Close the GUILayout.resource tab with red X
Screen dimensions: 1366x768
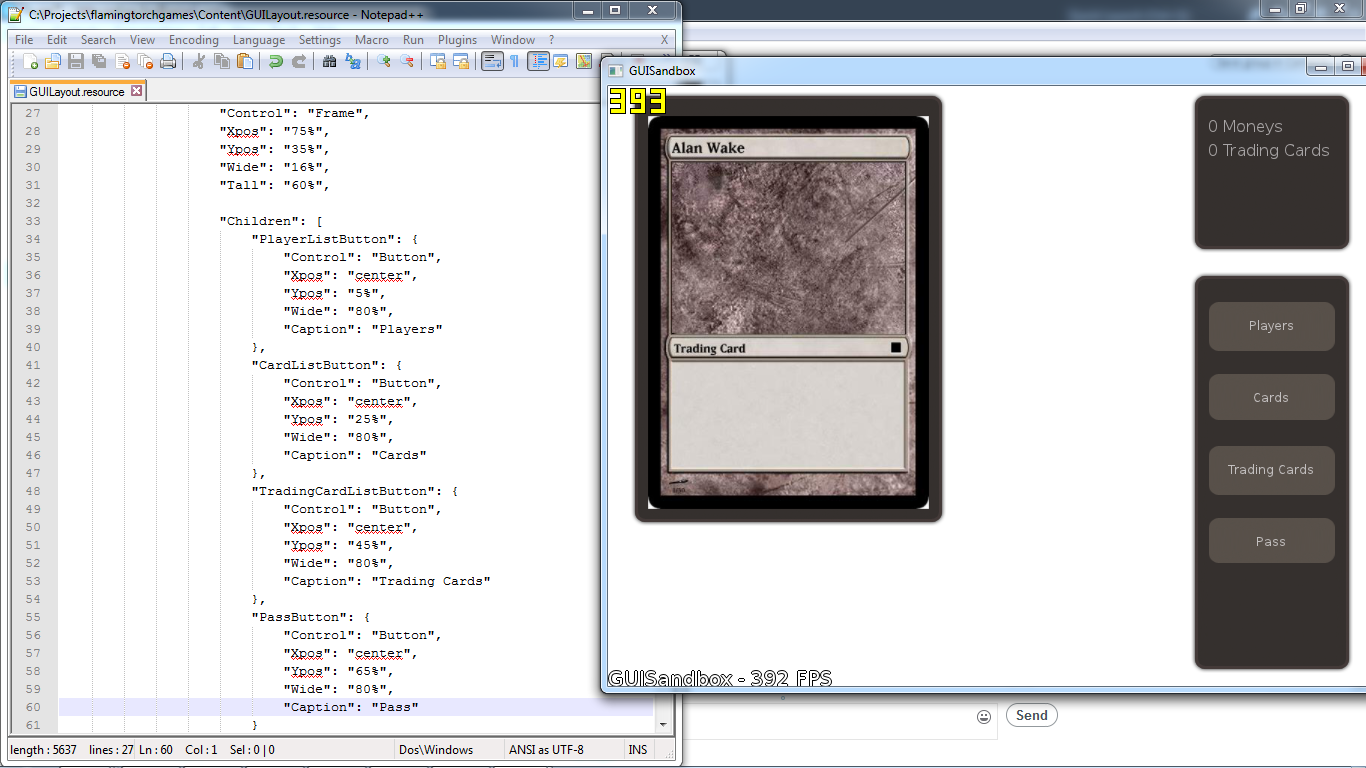[137, 91]
